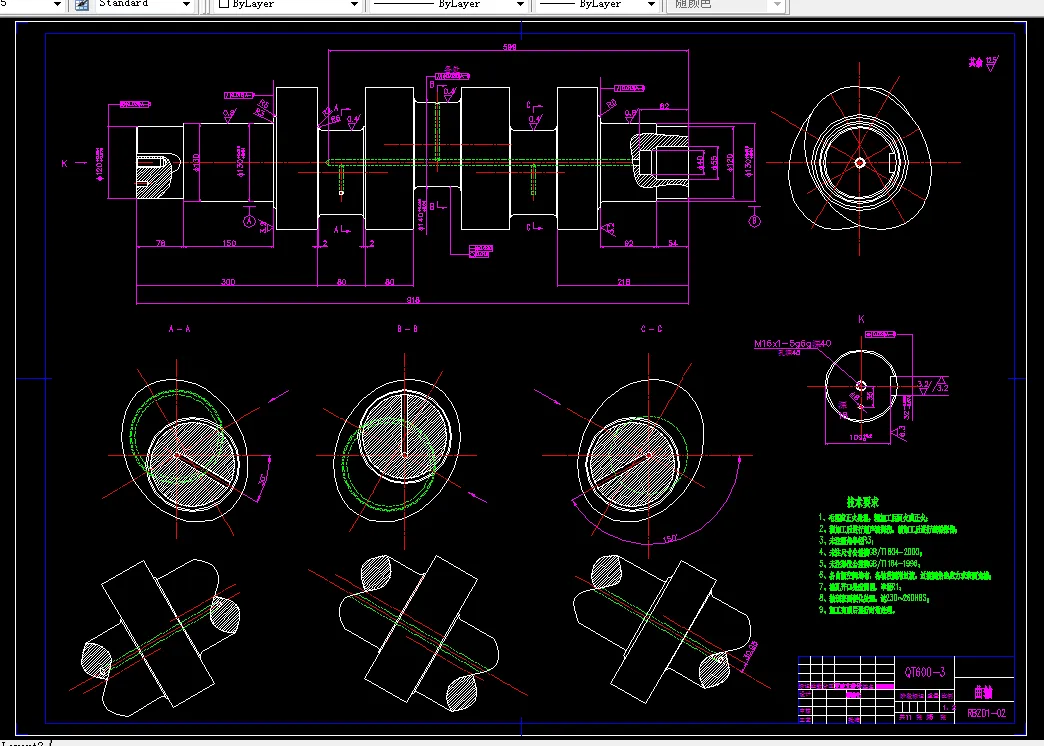This screenshot has width=1044, height=746.
Task: Click technical requirement line with GB/T1184-1996
Action: pyautogui.click(x=869, y=563)
